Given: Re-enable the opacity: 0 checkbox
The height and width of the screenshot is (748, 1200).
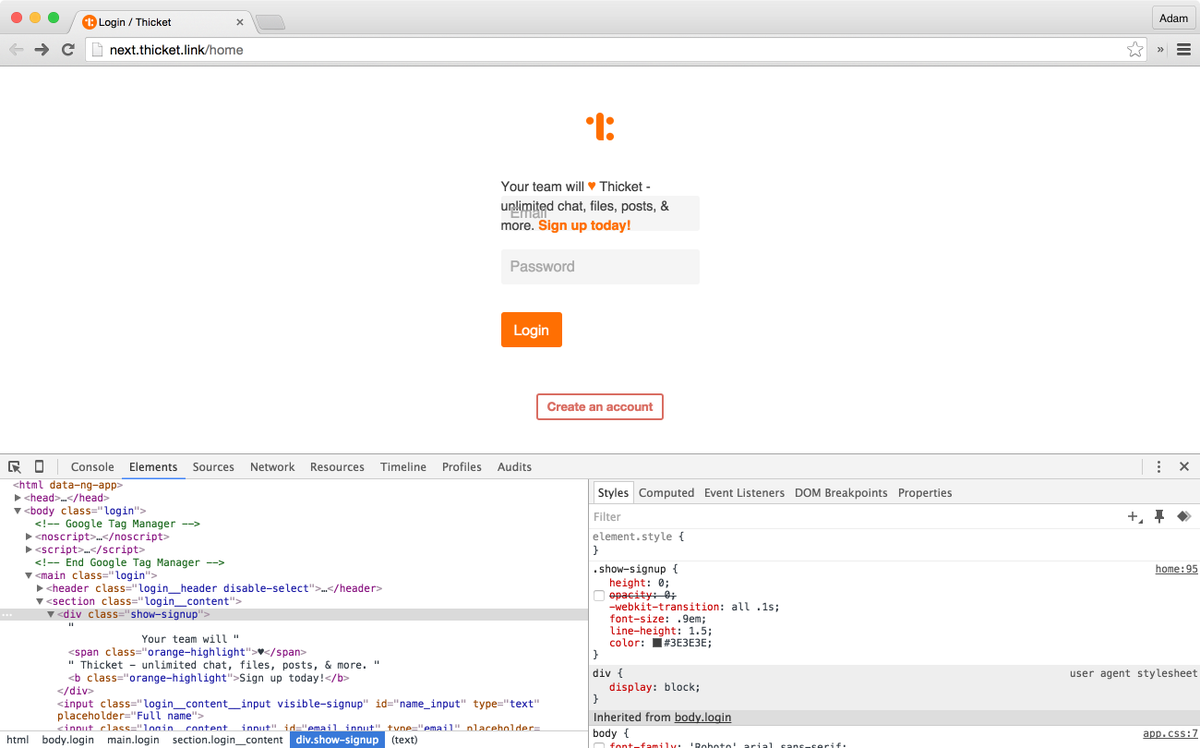Looking at the screenshot, I should pyautogui.click(x=599, y=595).
